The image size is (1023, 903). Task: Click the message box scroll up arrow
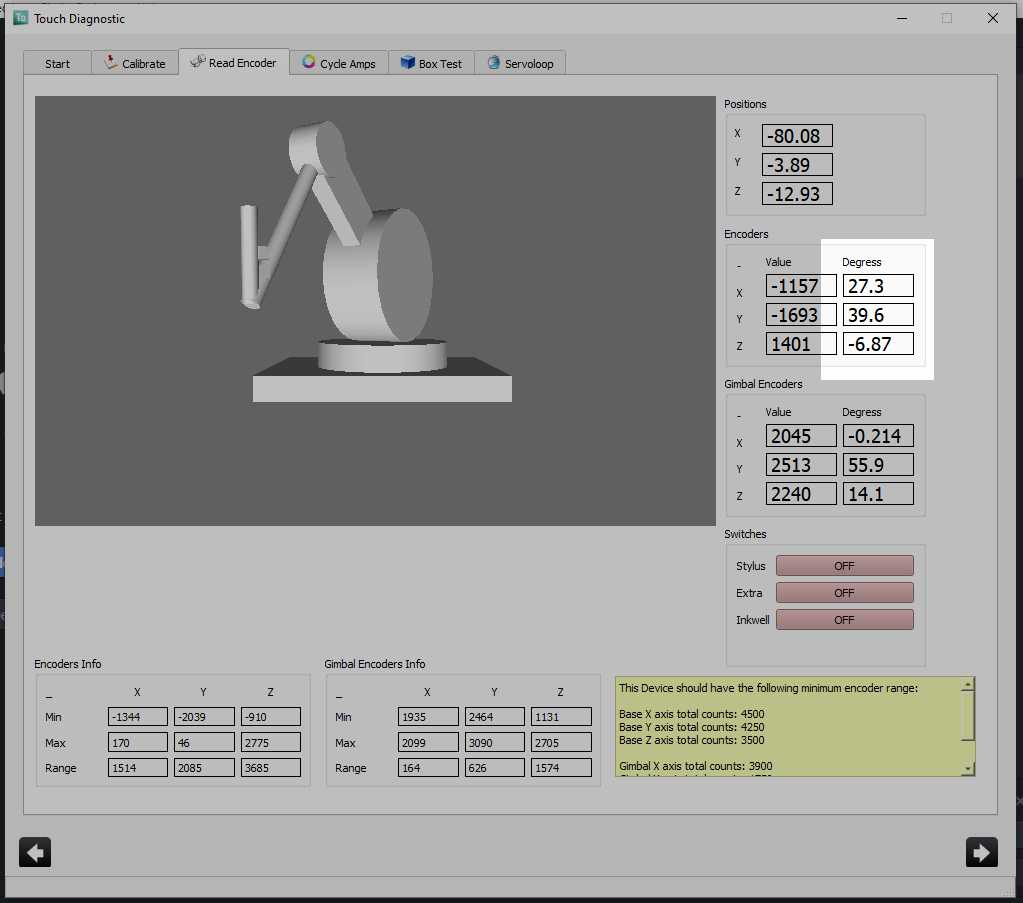[x=967, y=684]
